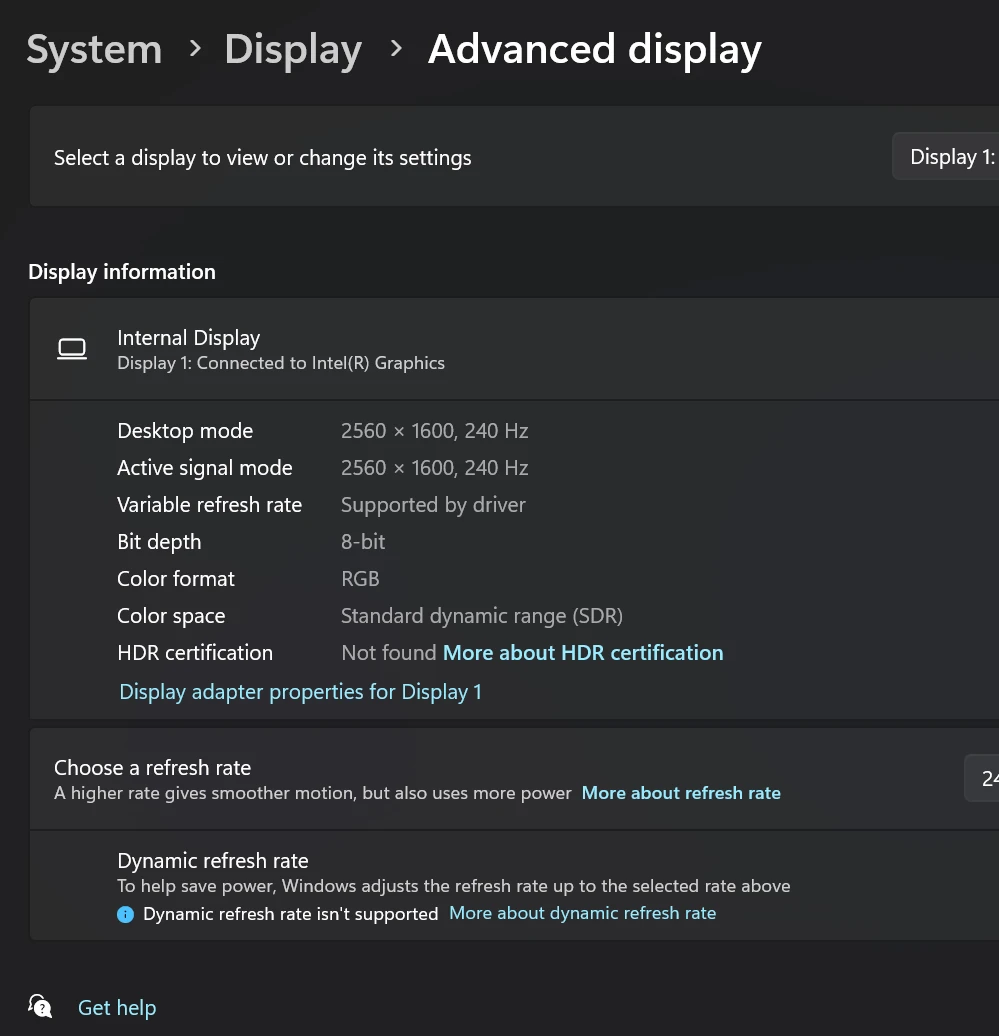Open Display from the breadcrumb trail

292,48
